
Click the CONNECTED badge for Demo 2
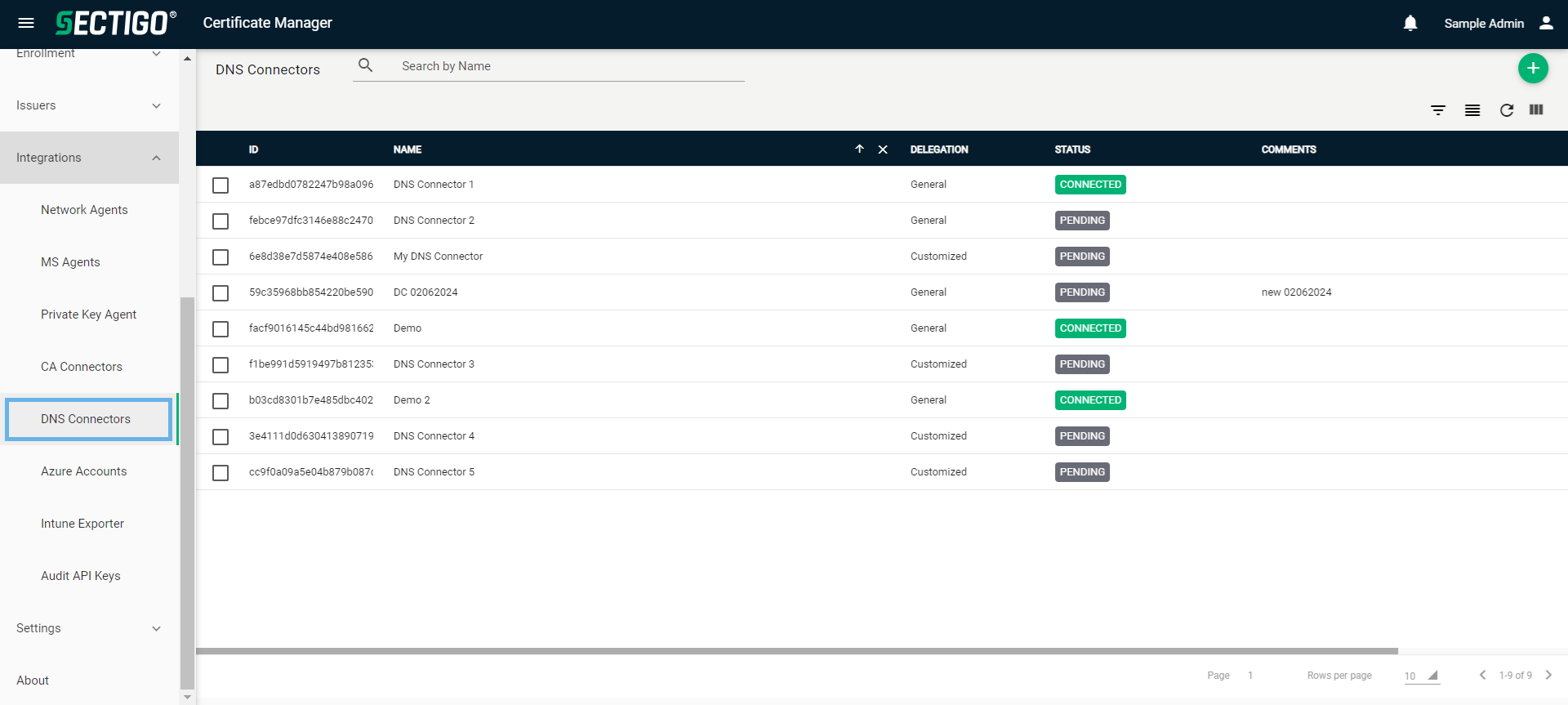(1090, 400)
